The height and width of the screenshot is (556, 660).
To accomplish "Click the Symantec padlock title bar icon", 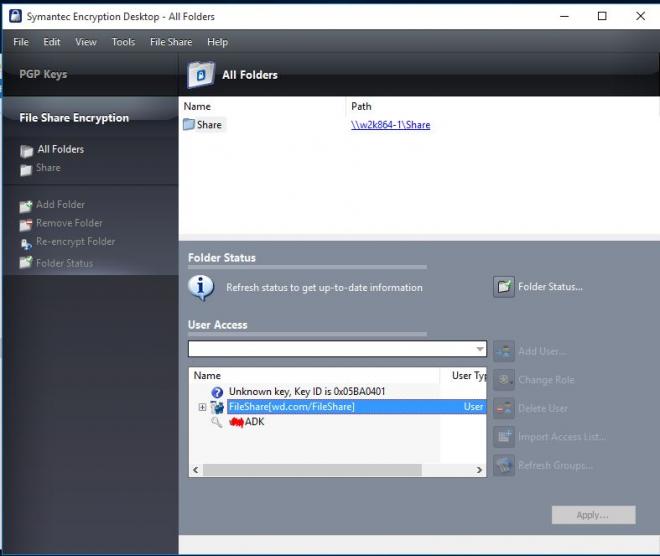I will [16, 16].
